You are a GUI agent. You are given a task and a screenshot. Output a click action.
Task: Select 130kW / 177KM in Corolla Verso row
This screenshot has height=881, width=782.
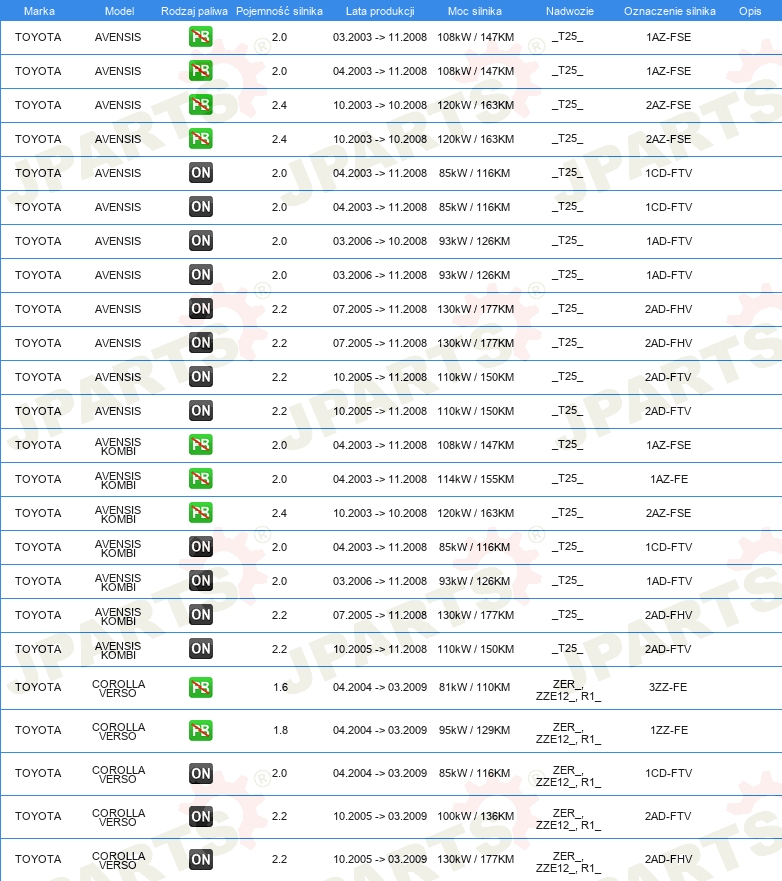(x=475, y=859)
